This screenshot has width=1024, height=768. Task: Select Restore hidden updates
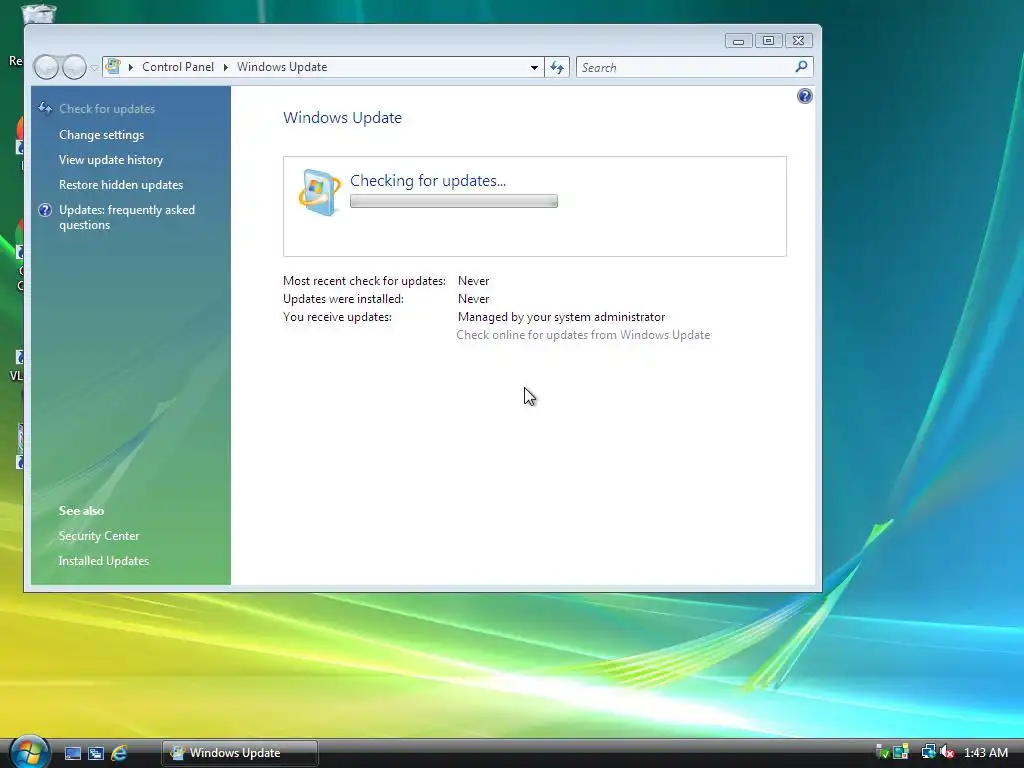click(x=121, y=185)
